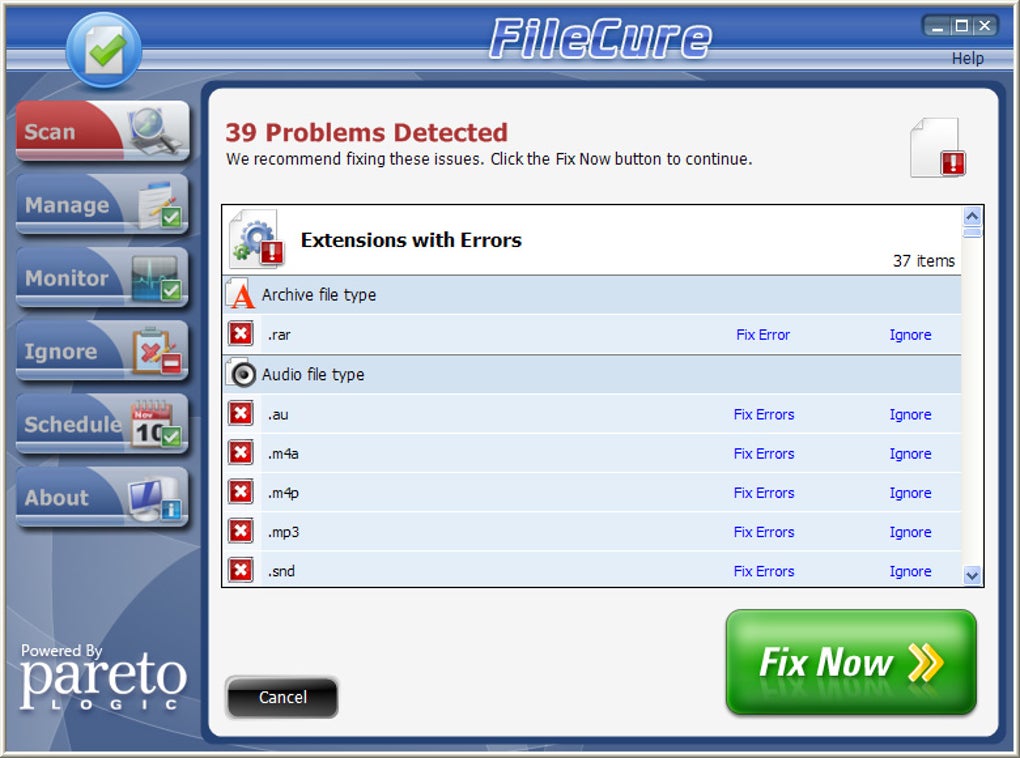The image size is (1020, 758).
Task: Open the Schedule section
Action: click(x=102, y=424)
